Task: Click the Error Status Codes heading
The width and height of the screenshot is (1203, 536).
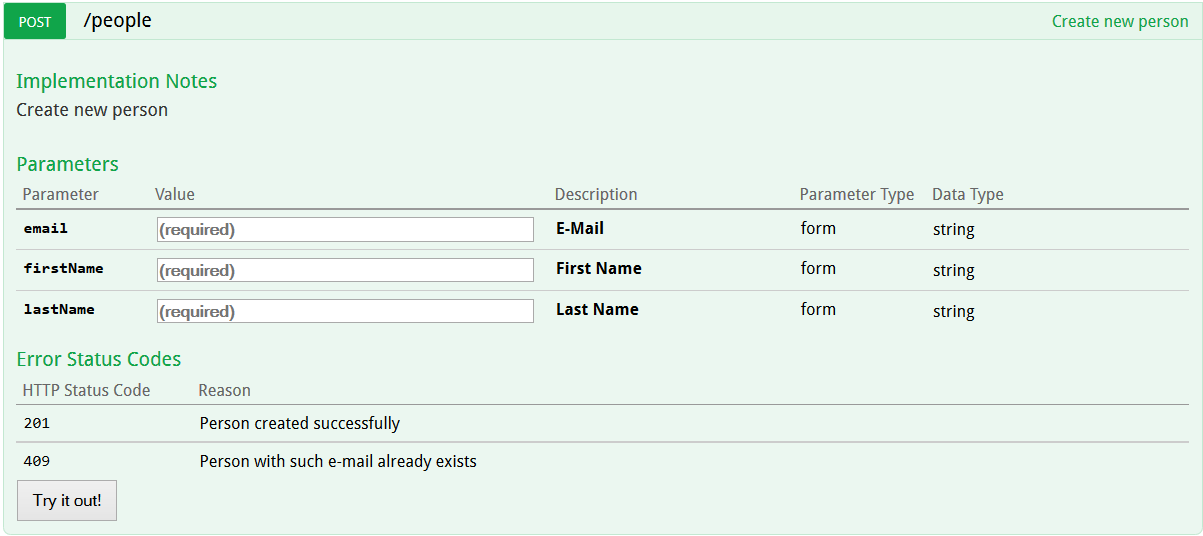Action: pos(99,359)
